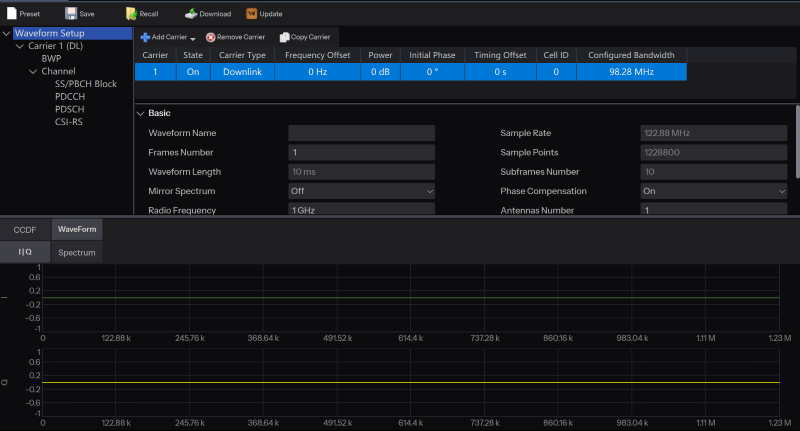Click the Waveform Name input field
The width and height of the screenshot is (800, 431).
click(361, 133)
